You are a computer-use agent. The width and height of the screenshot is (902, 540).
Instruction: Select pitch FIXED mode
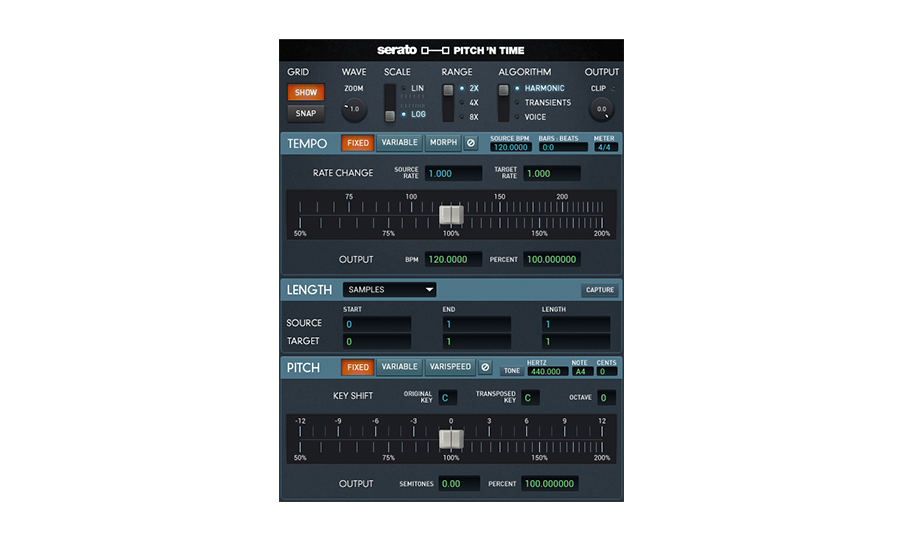pos(357,367)
